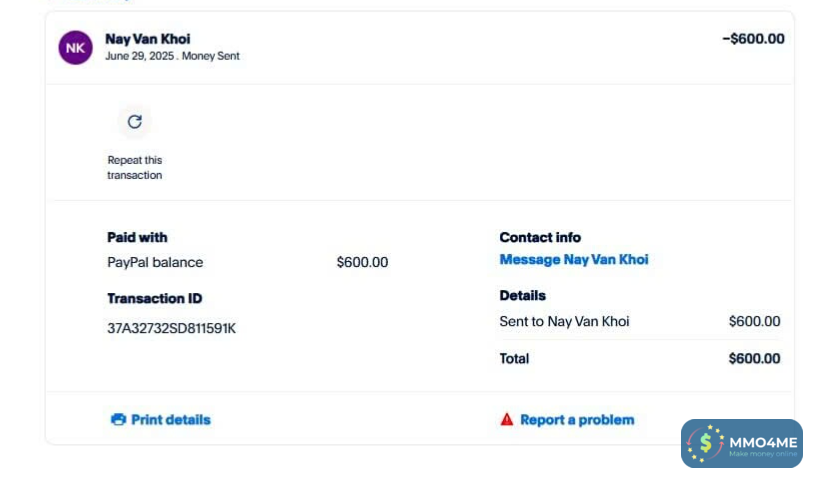Click the −$600.00 amount in header
This screenshot has height=477, width=817.
pyautogui.click(x=753, y=39)
